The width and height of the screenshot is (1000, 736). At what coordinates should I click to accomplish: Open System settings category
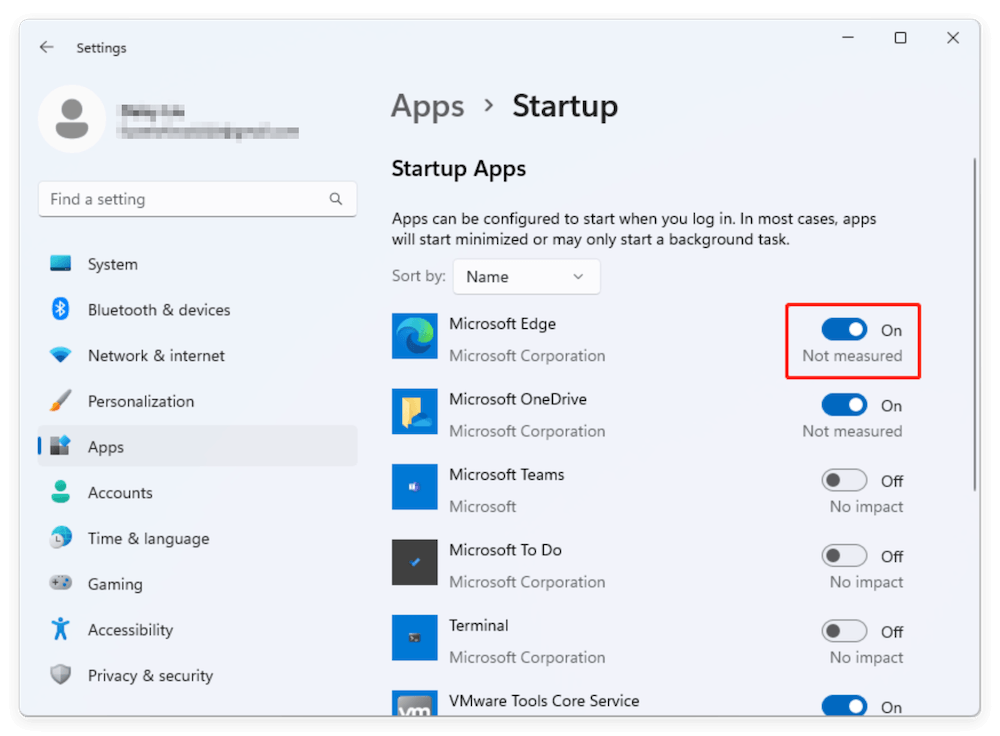click(198, 264)
